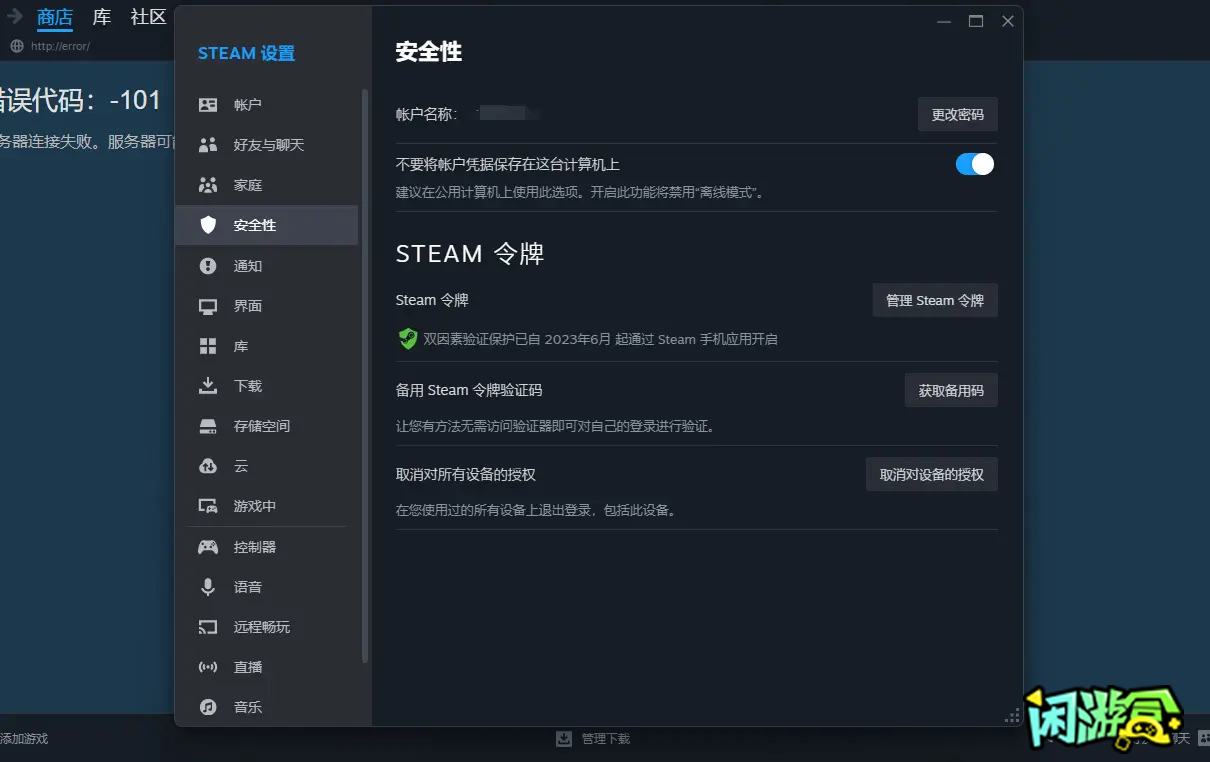The width and height of the screenshot is (1210, 762).
Task: Click the green shield verification icon
Action: click(x=407, y=338)
